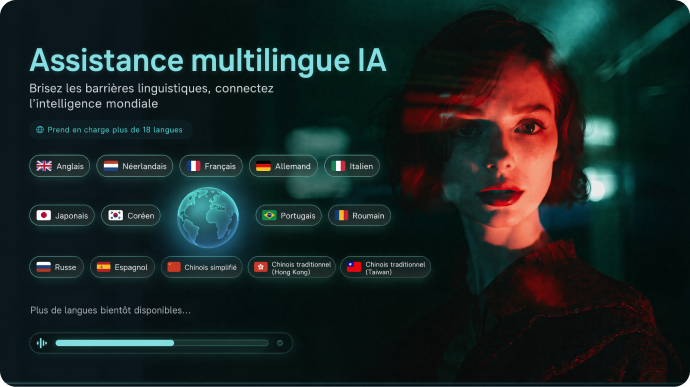
Task: Click the Hong Kong flag icon
Action: pyautogui.click(x=261, y=267)
